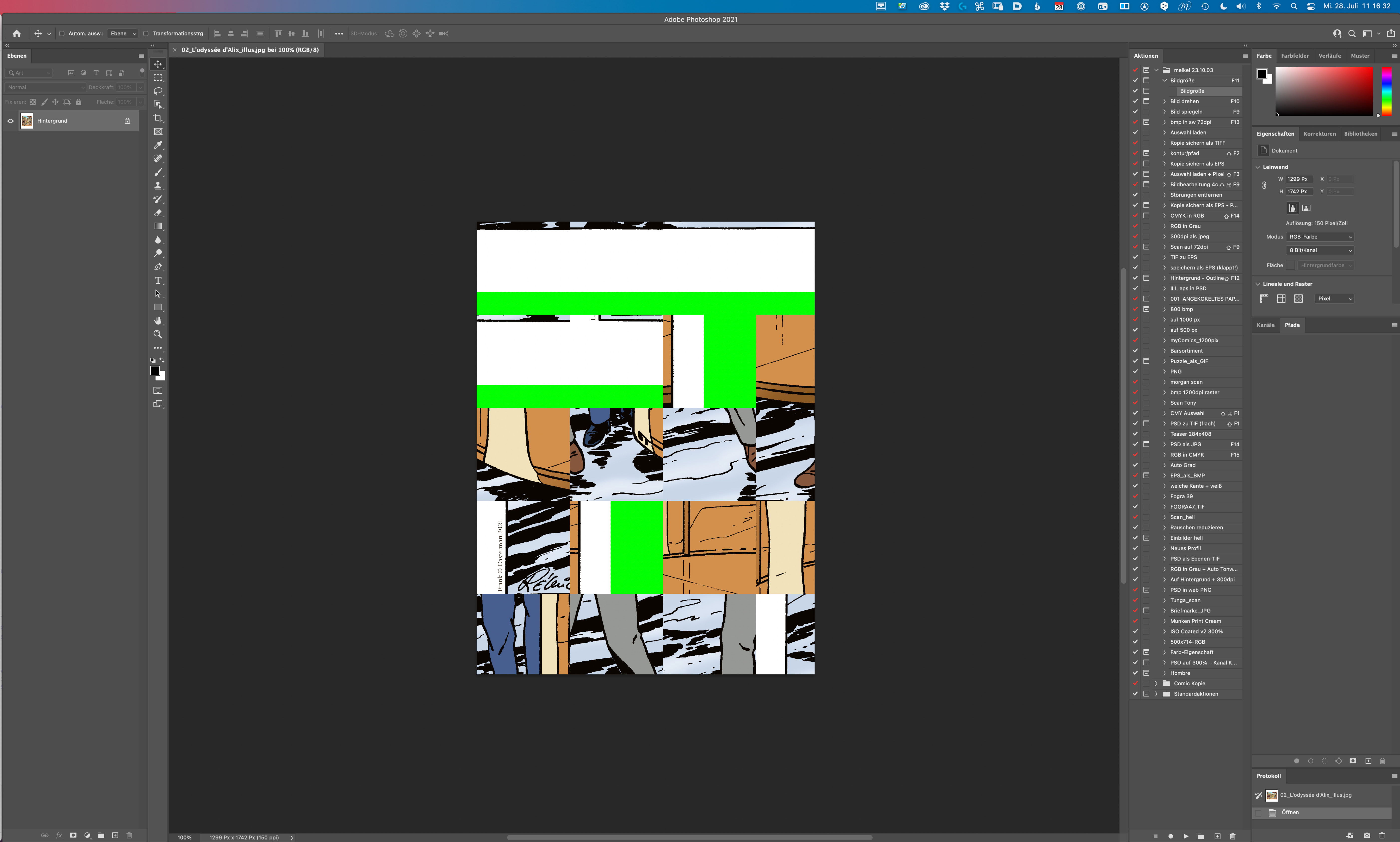Select the Crop tool
Image resolution: width=1400 pixels, height=842 pixels.
[158, 118]
